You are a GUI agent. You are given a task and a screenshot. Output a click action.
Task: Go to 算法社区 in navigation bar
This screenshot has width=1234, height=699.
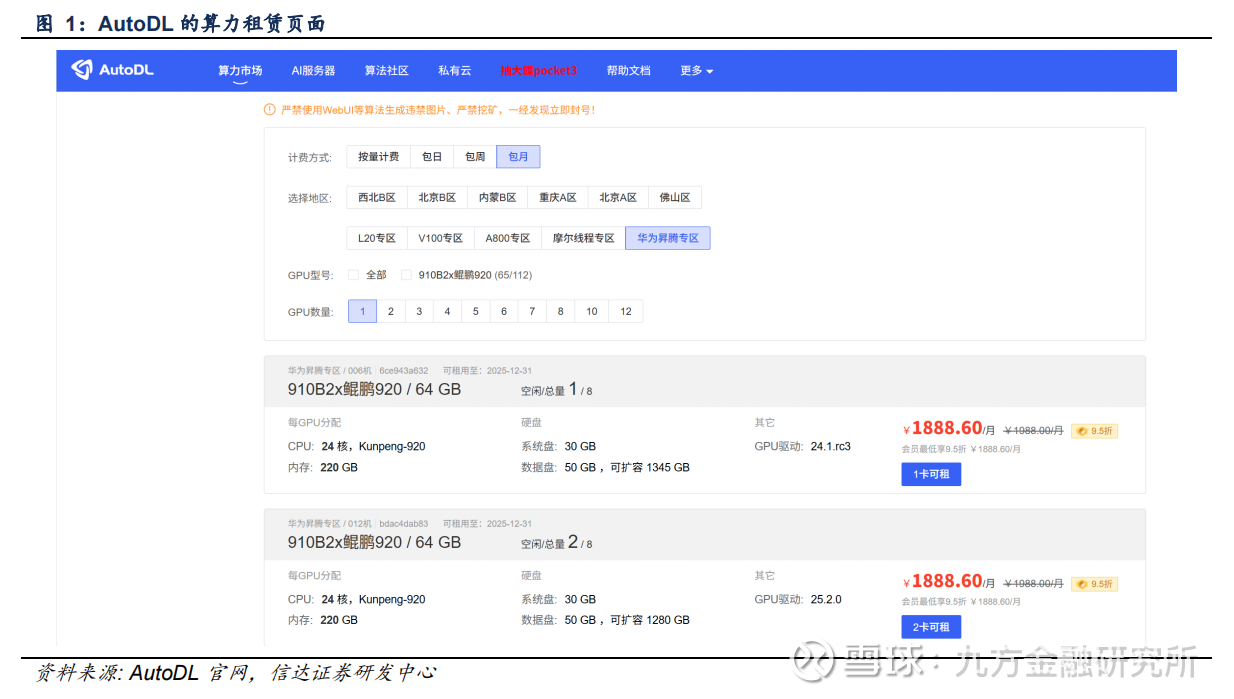pyautogui.click(x=386, y=71)
